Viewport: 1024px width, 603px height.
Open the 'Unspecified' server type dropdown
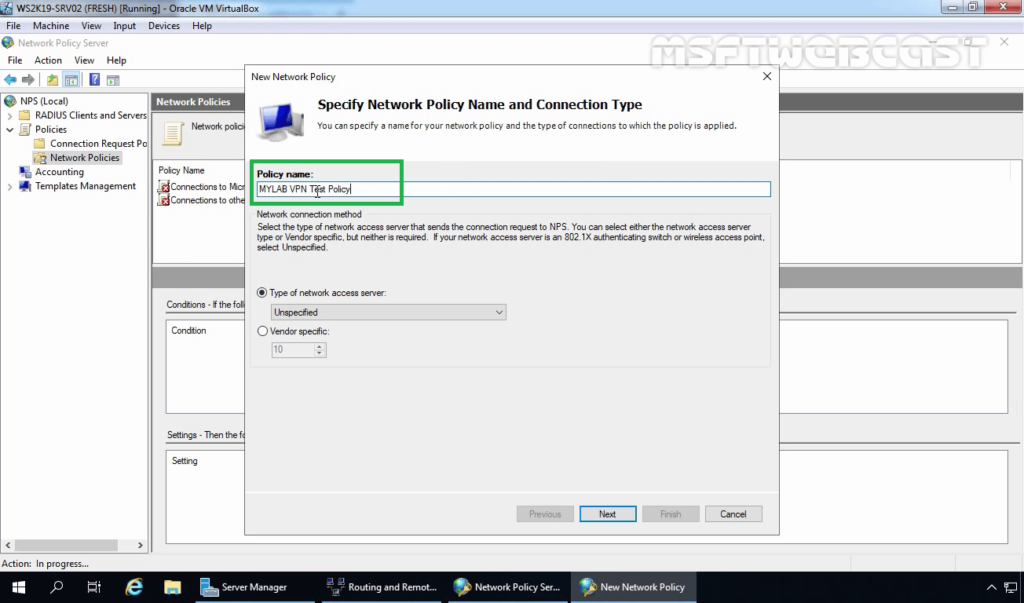388,312
